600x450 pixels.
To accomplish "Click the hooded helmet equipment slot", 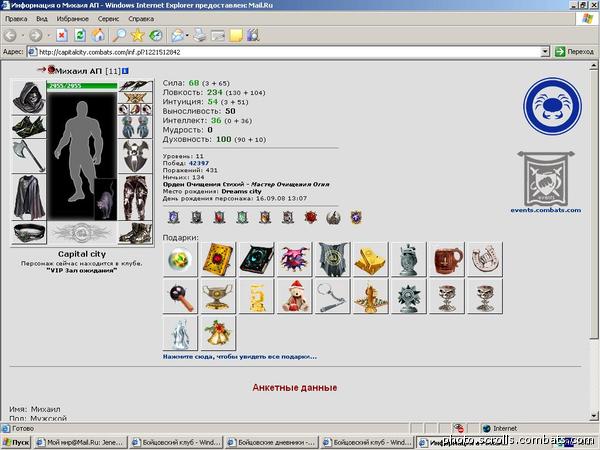I will coord(29,97).
